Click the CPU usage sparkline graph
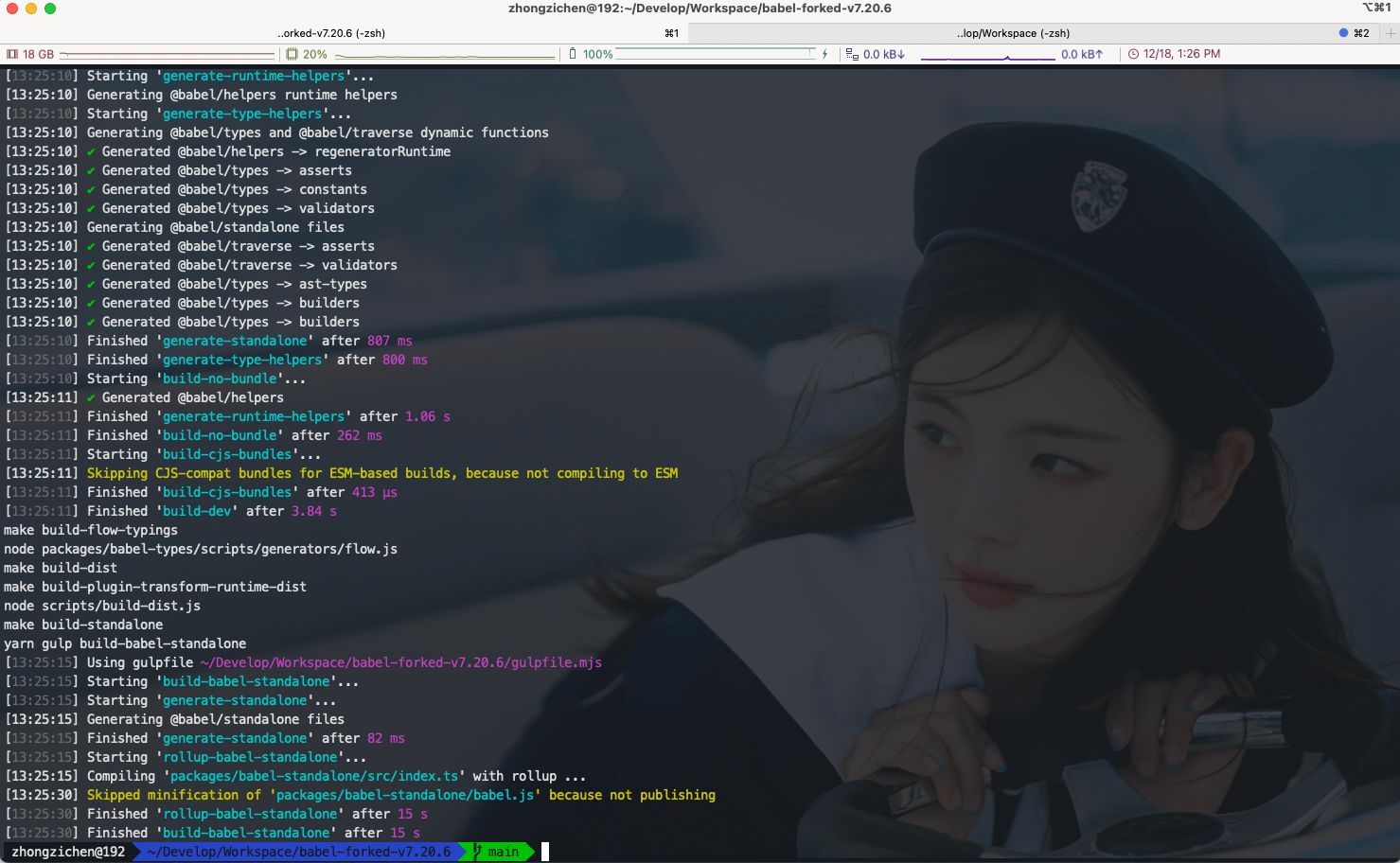1400x863 pixels. pos(443,55)
